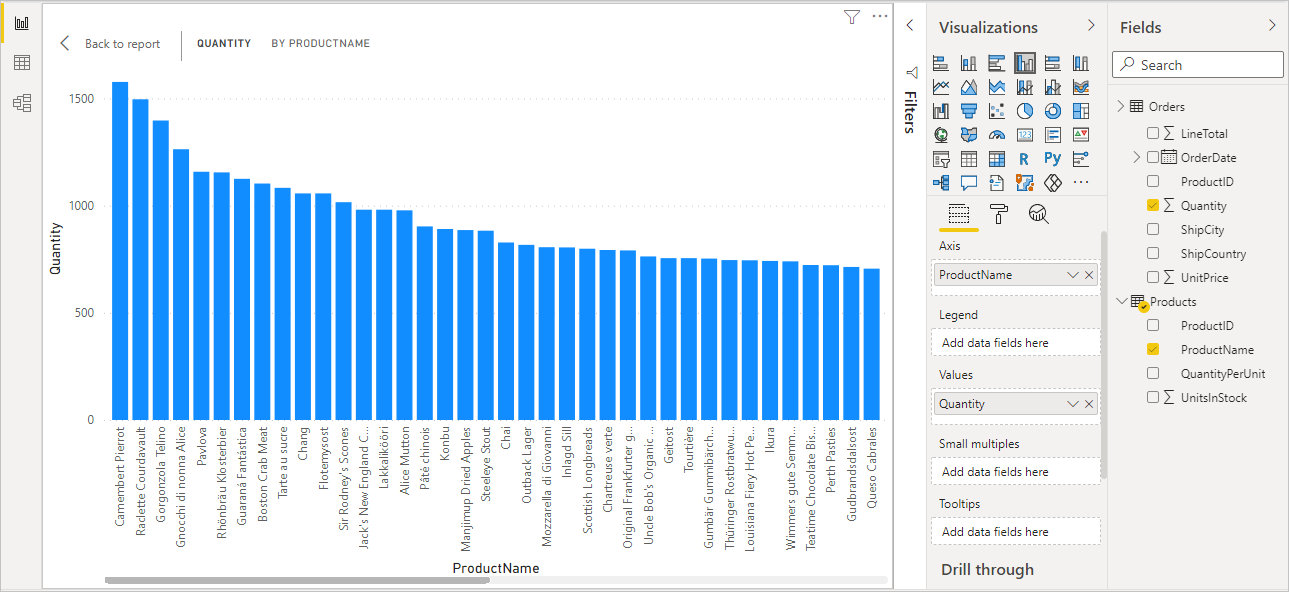Check the UnitPrice field
The height and width of the screenshot is (592, 1289).
(1152, 277)
